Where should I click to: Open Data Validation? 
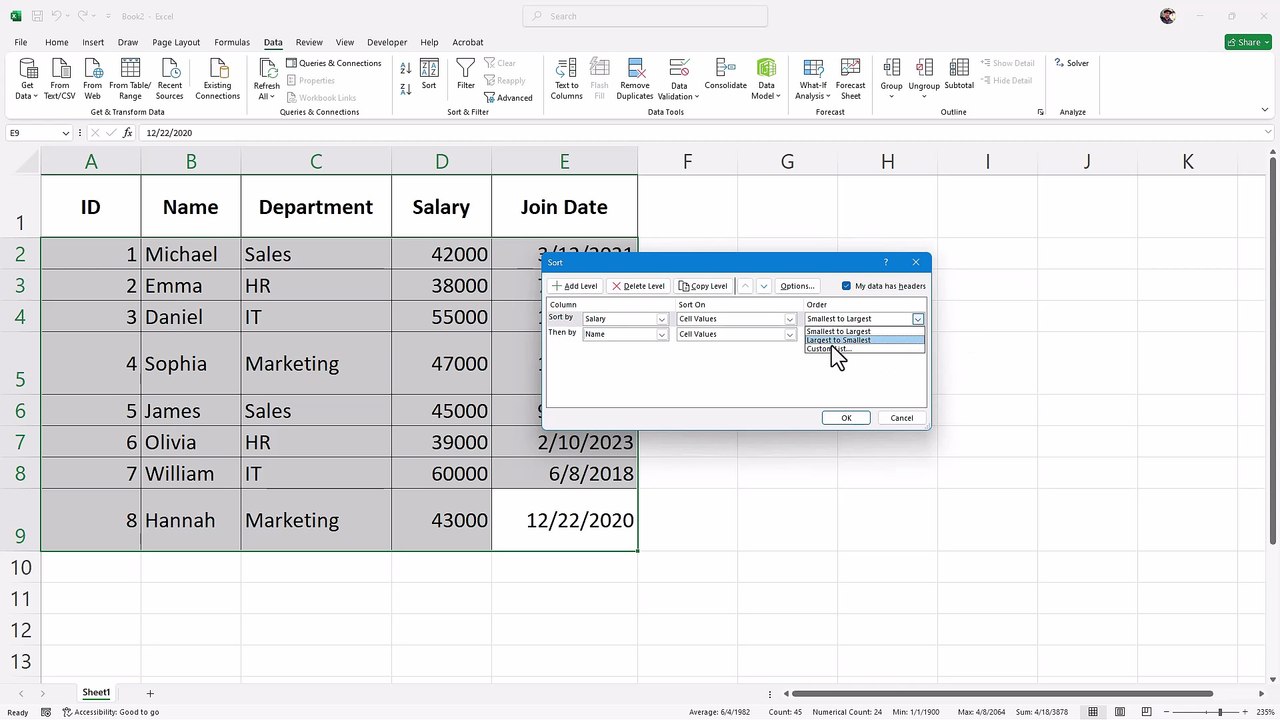click(679, 78)
